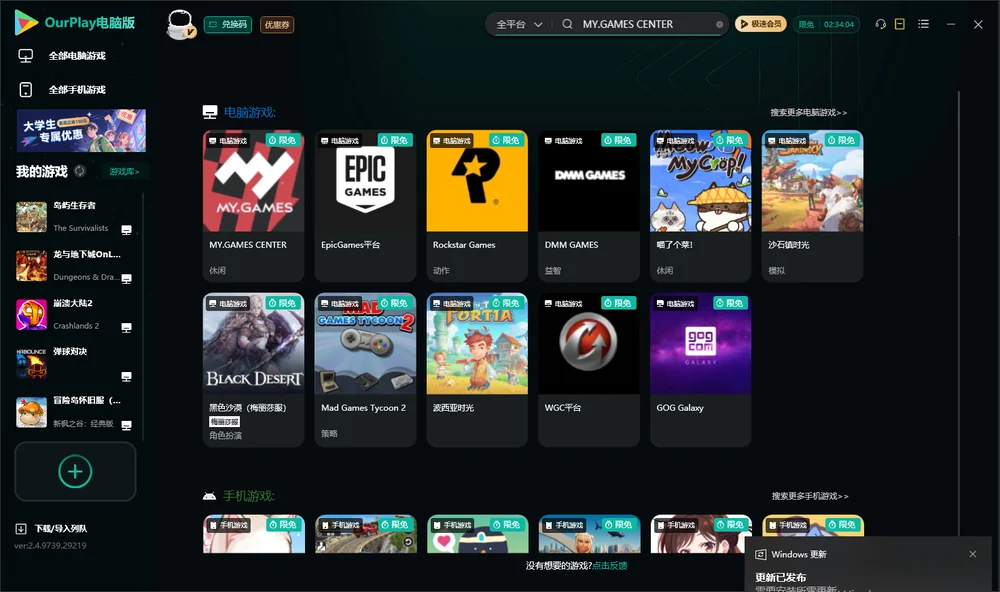
Task: Select the 波西亚时光 game card
Action: (x=477, y=370)
